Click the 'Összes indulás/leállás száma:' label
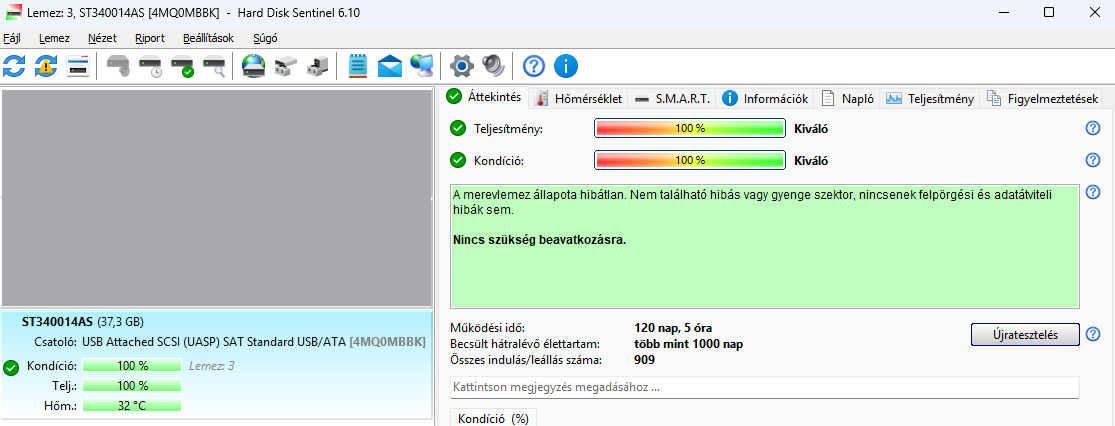 tap(526, 360)
